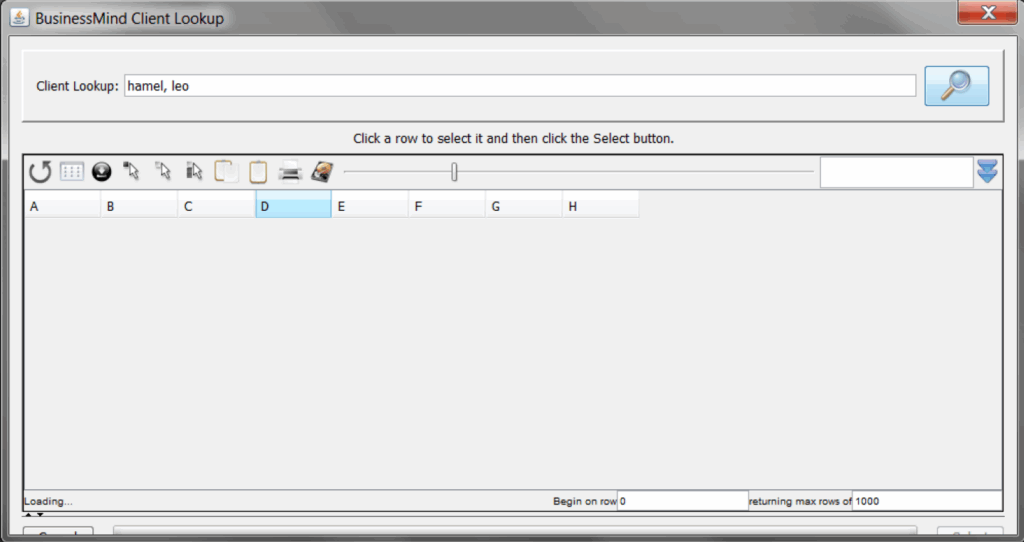Screen dimensions: 1024x542
Task: Click the returning max rows field
Action: click(927, 501)
